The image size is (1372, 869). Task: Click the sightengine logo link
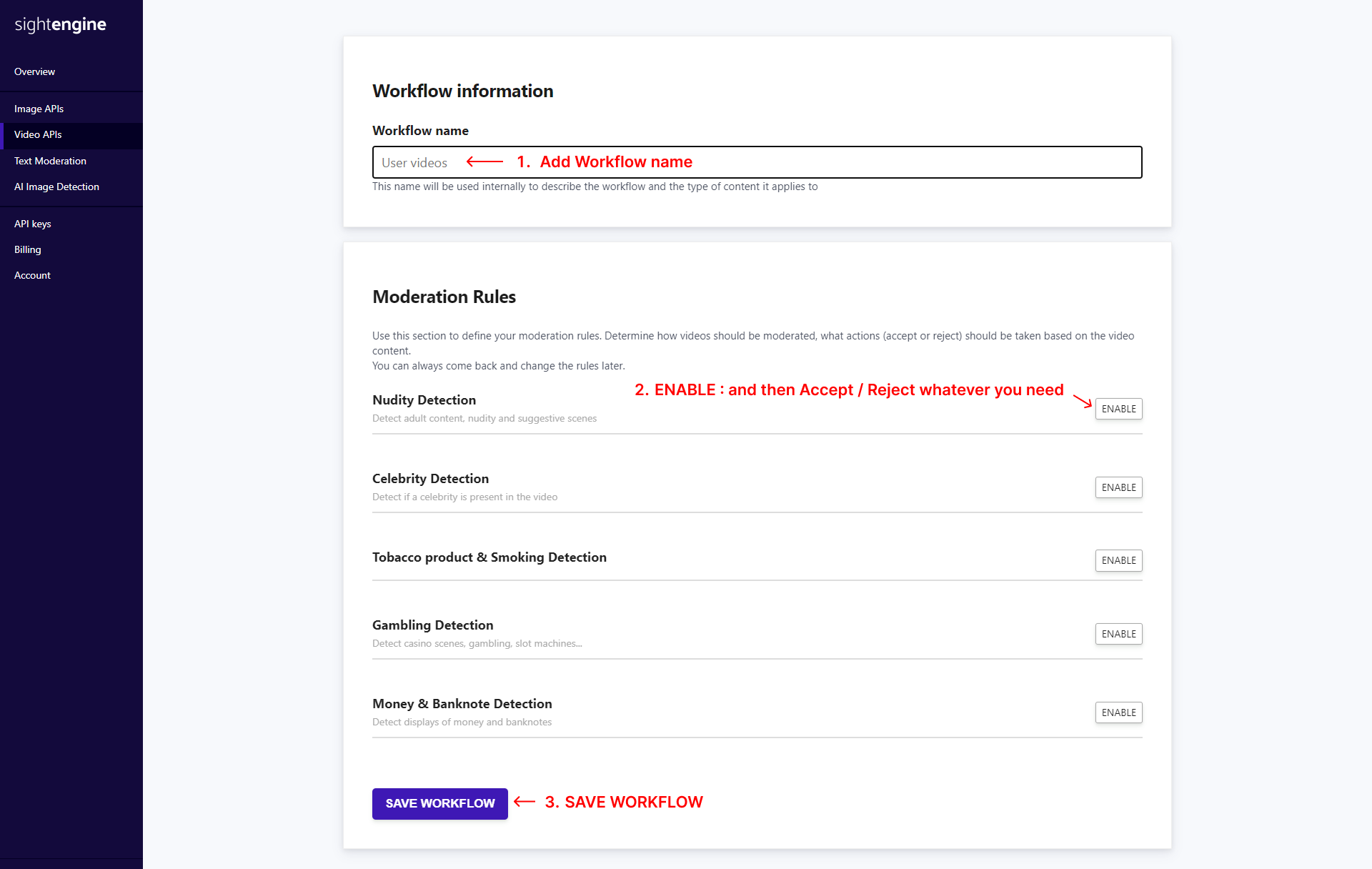(60, 26)
